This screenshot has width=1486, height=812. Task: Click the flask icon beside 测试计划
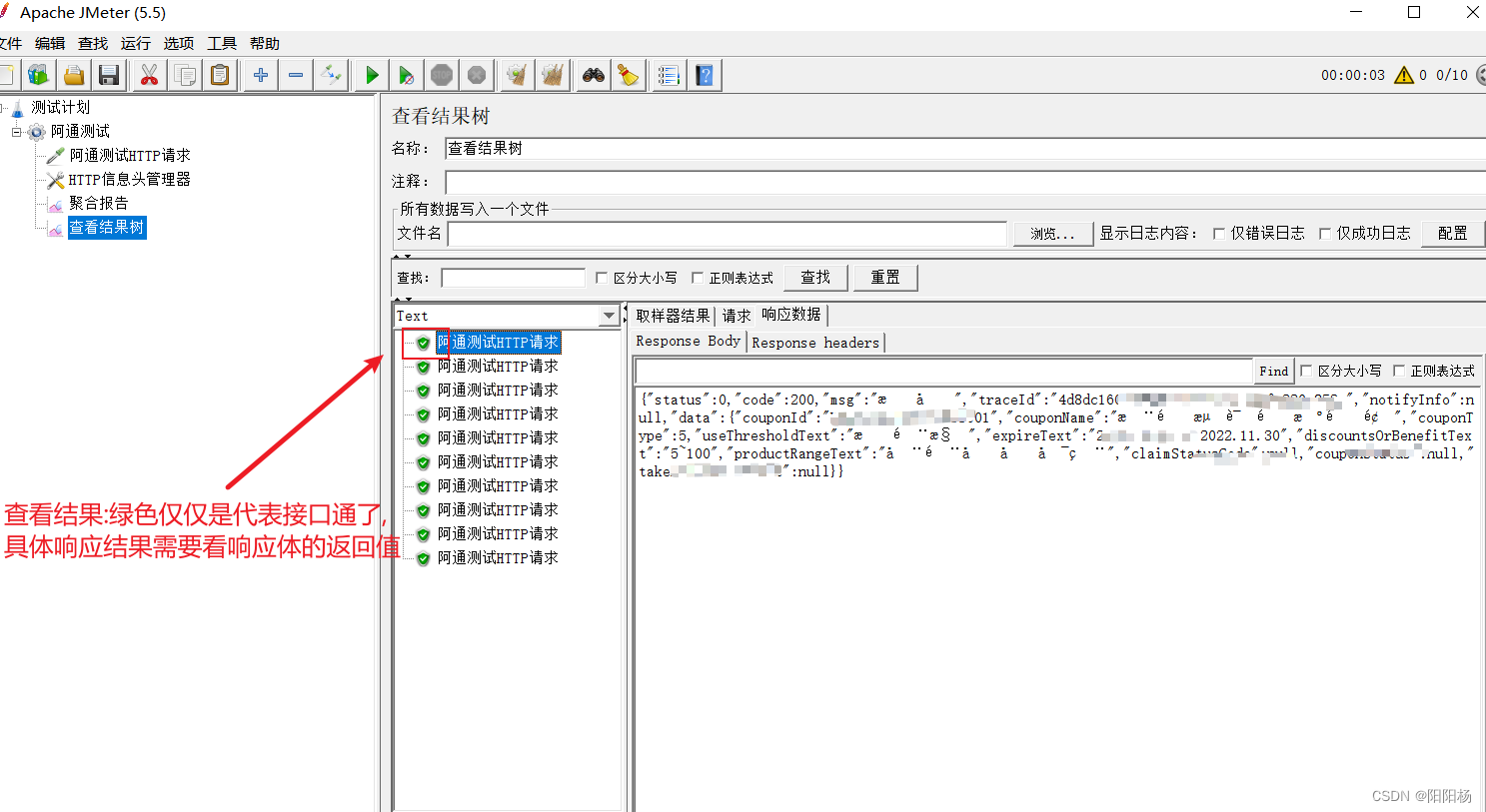point(17,108)
